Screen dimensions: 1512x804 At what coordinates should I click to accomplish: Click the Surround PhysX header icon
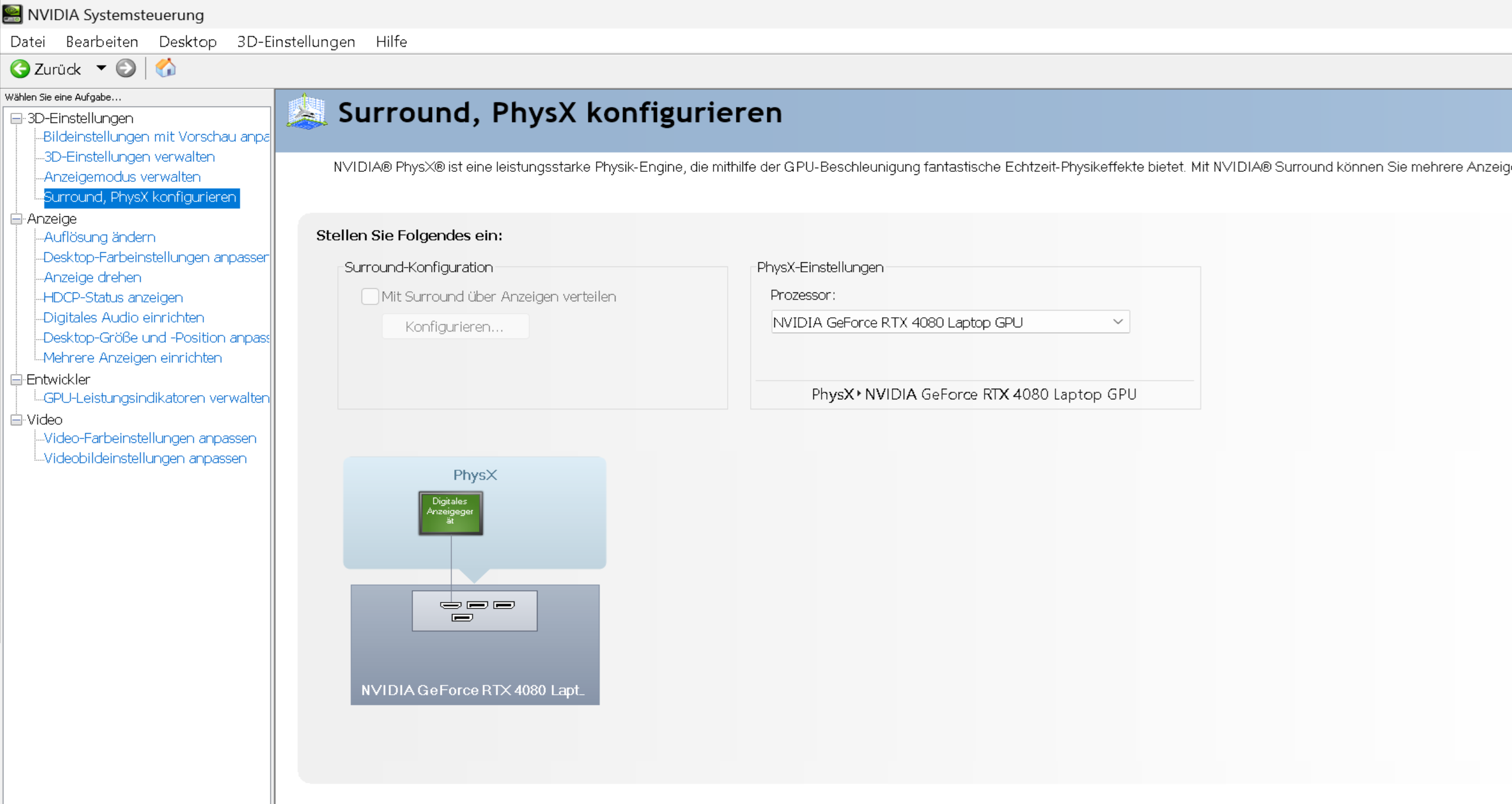(306, 112)
